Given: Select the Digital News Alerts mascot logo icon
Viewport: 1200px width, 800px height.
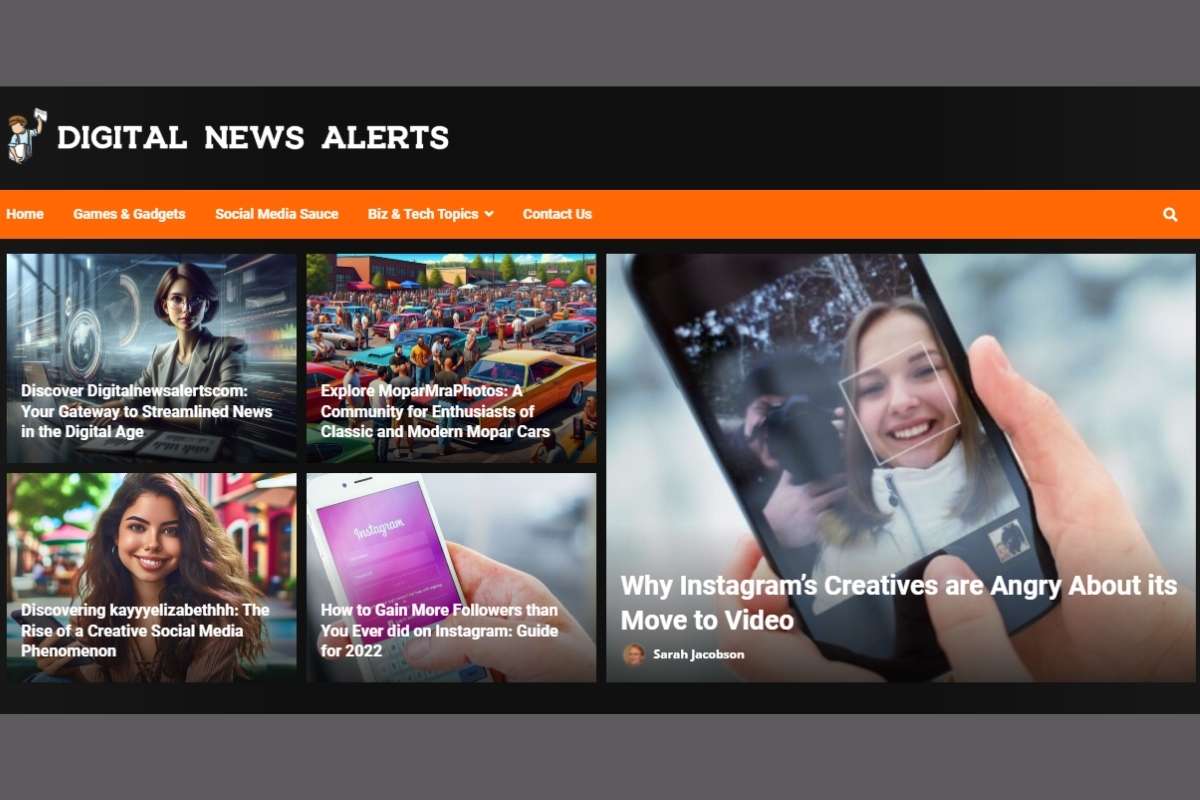Looking at the screenshot, I should pyautogui.click(x=27, y=137).
